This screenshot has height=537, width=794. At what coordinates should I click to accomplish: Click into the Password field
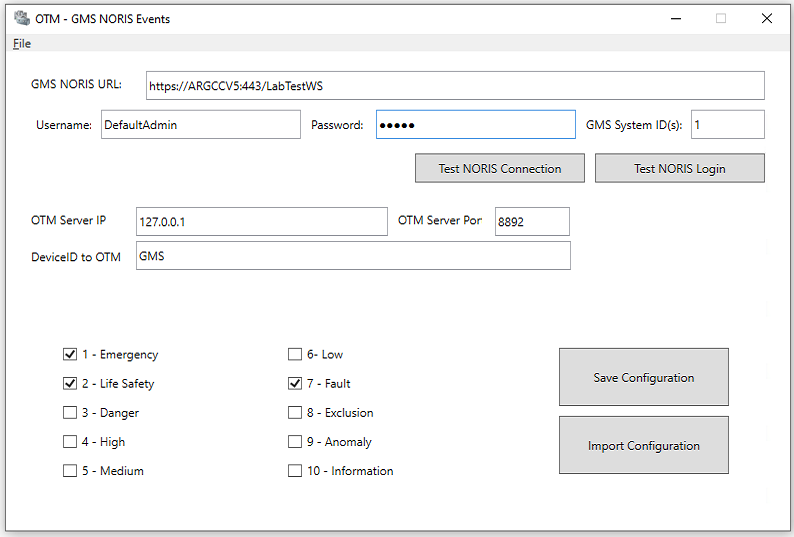pyautogui.click(x=475, y=125)
